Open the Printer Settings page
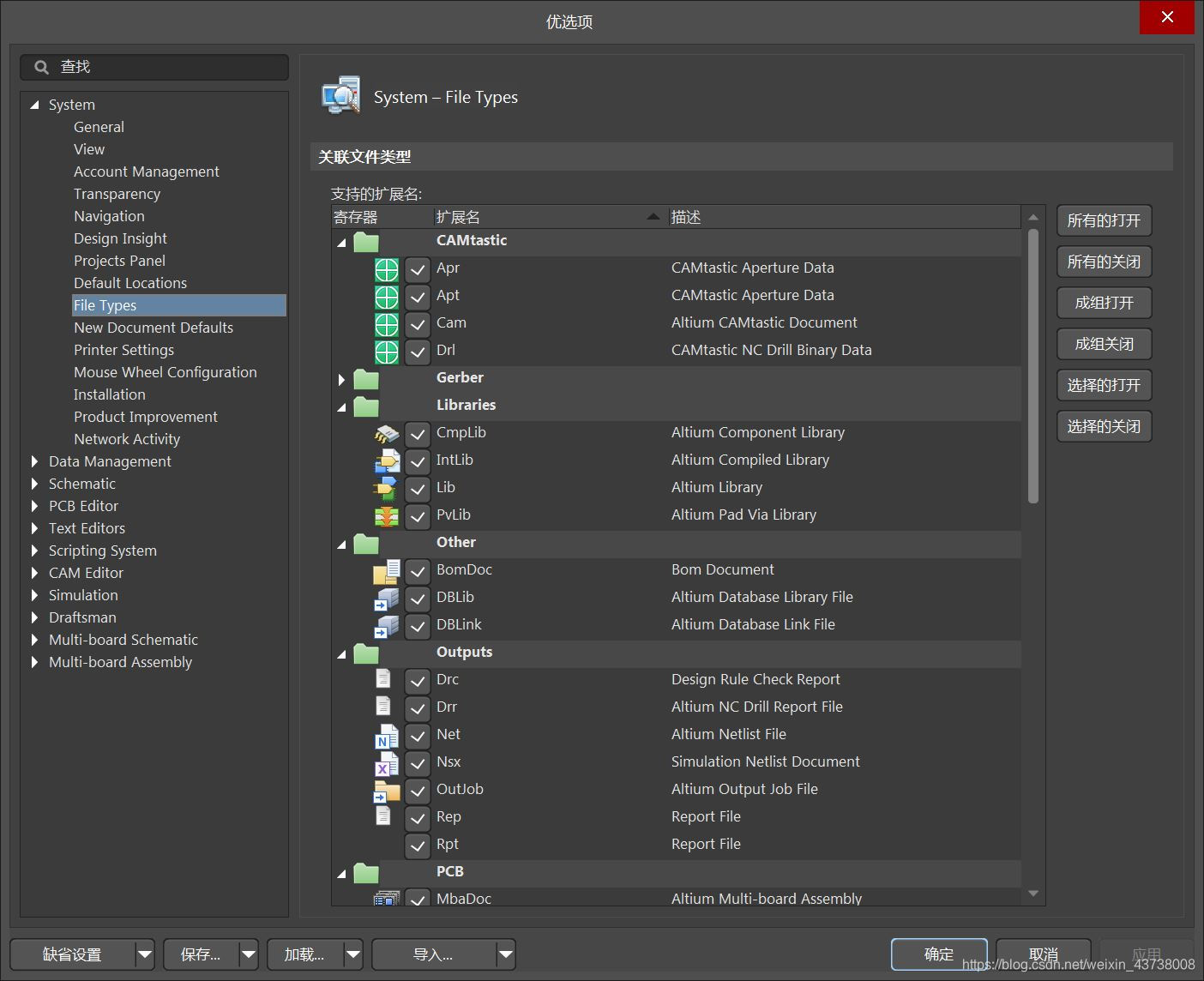This screenshot has height=981, width=1204. (x=123, y=350)
